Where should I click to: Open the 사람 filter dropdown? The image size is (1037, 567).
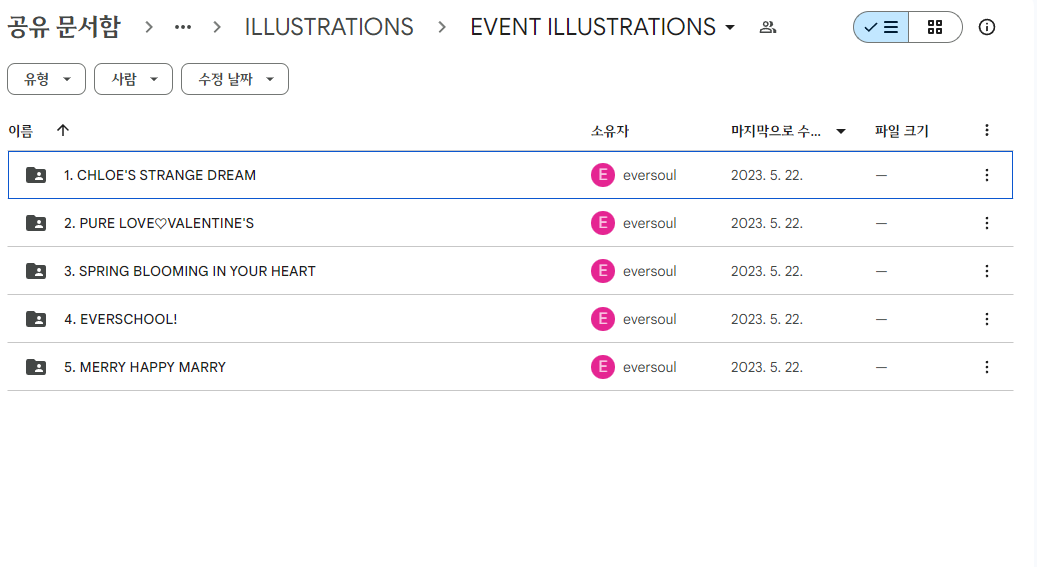[133, 79]
